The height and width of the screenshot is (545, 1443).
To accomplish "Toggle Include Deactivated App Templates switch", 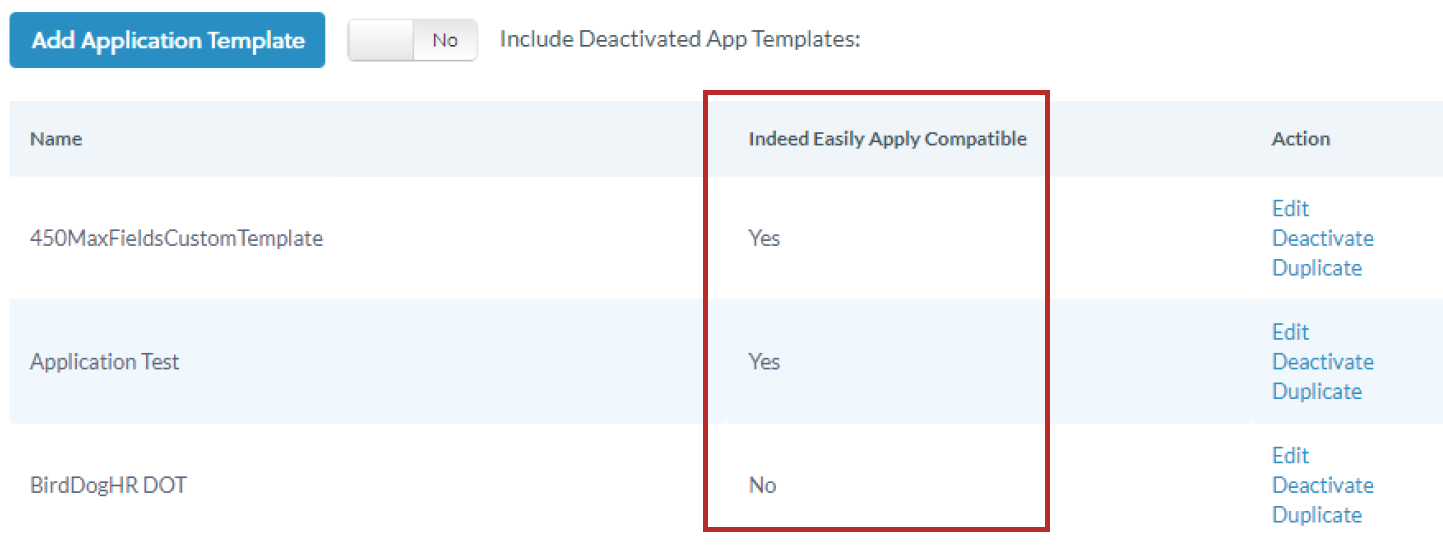I will point(412,41).
